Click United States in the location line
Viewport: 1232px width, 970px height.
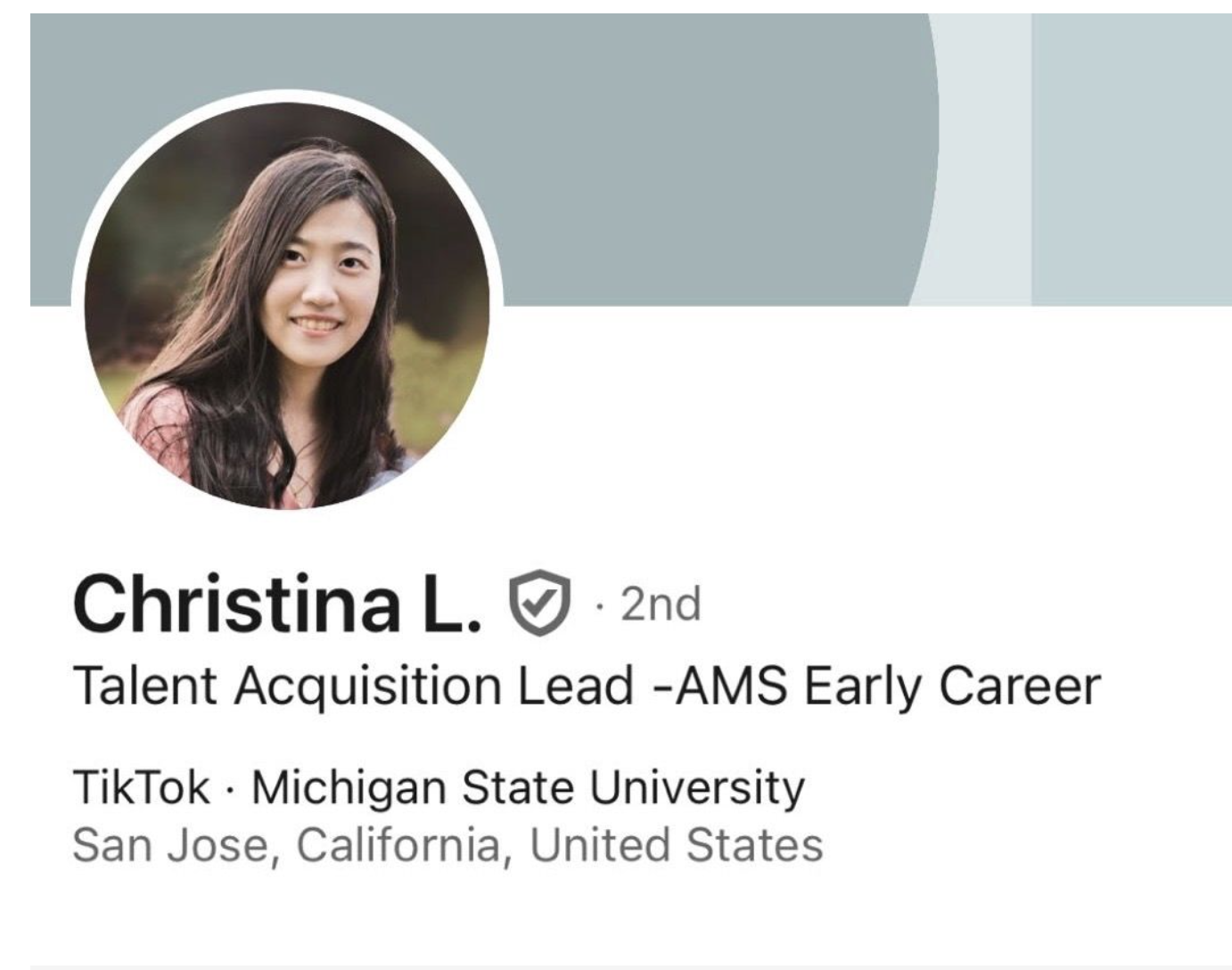pos(677,845)
